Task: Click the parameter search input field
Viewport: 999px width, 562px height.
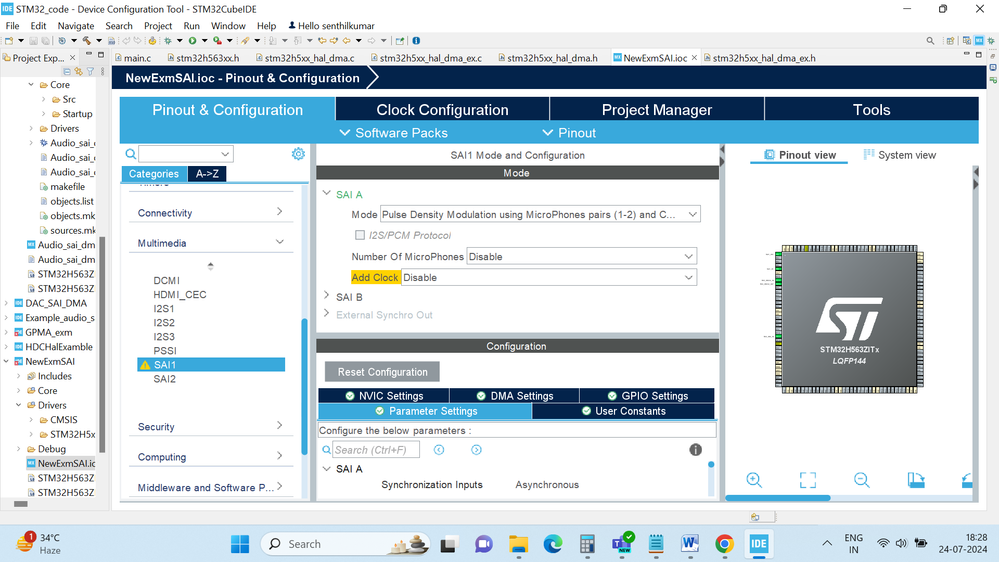Action: pos(376,450)
